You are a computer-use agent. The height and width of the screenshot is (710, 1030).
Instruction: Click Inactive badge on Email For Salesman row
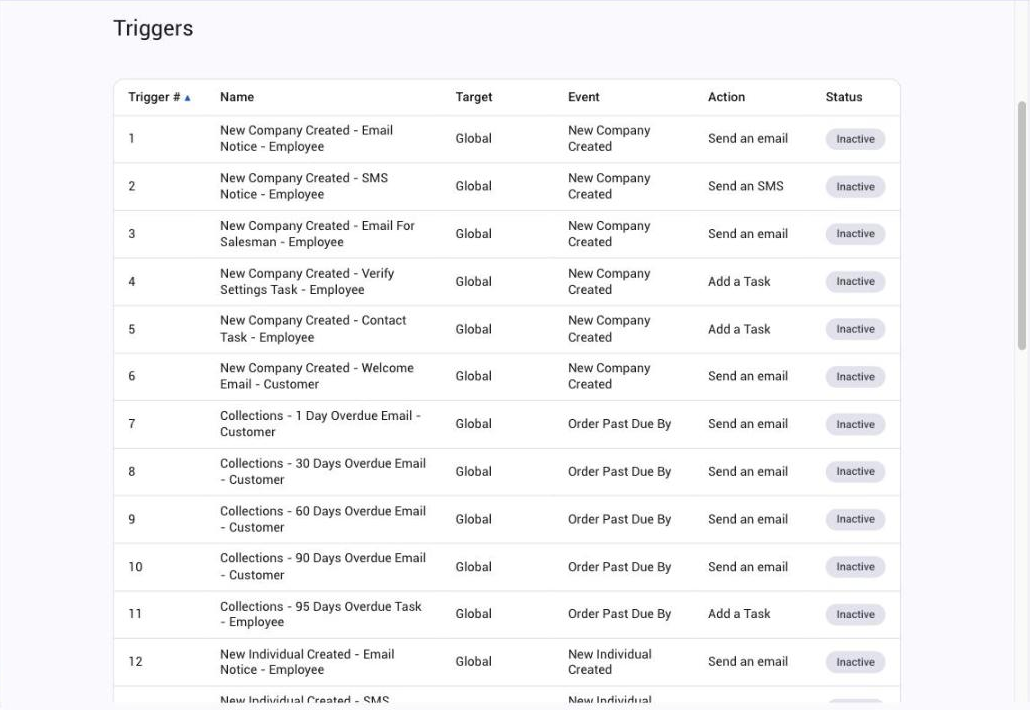(x=855, y=234)
